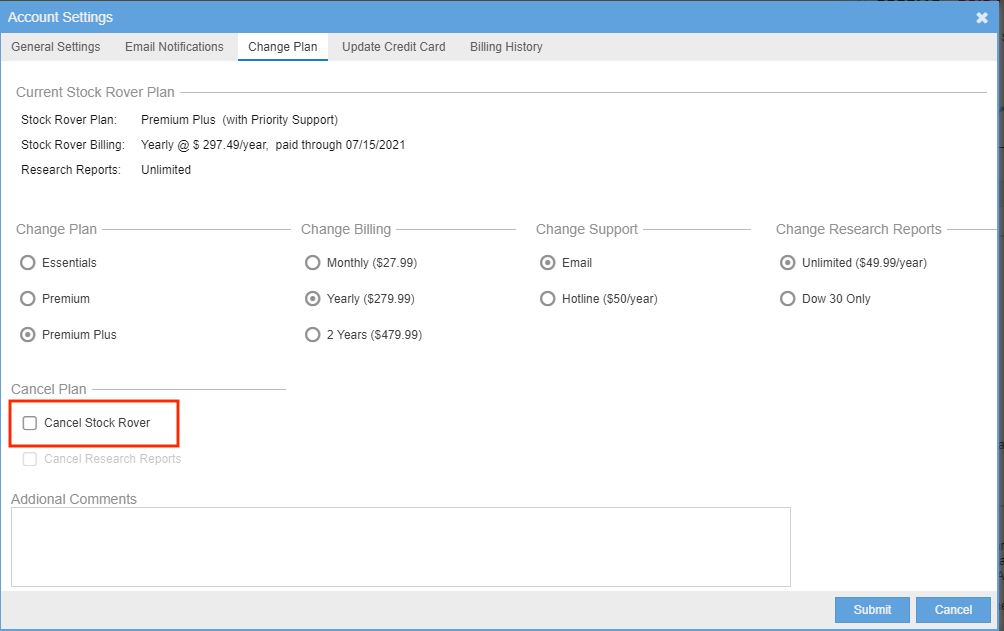Open the Email Notifications tab
The width and height of the screenshot is (1004, 631).
pyautogui.click(x=174, y=47)
